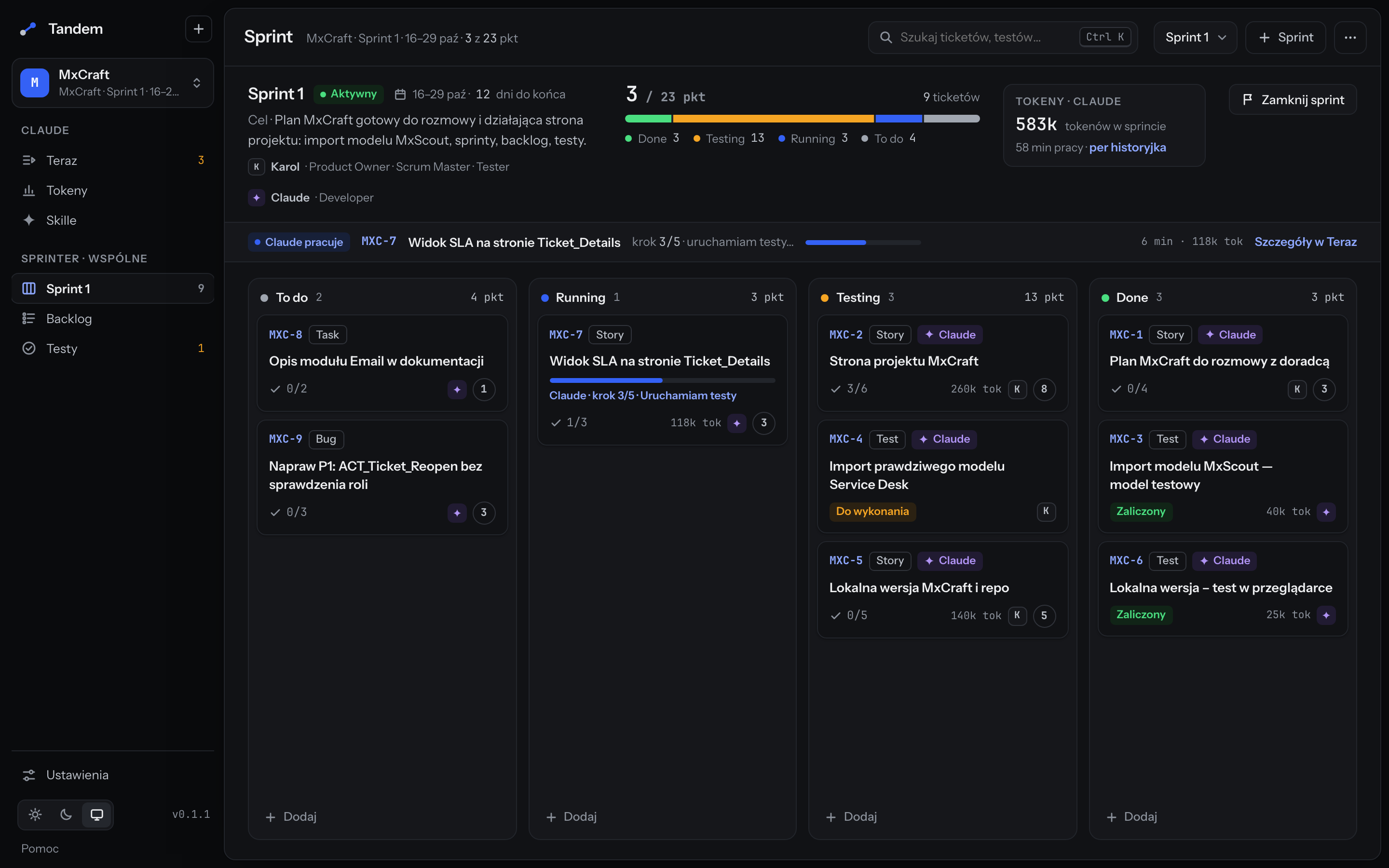Add a ticket in Running column

[572, 816]
